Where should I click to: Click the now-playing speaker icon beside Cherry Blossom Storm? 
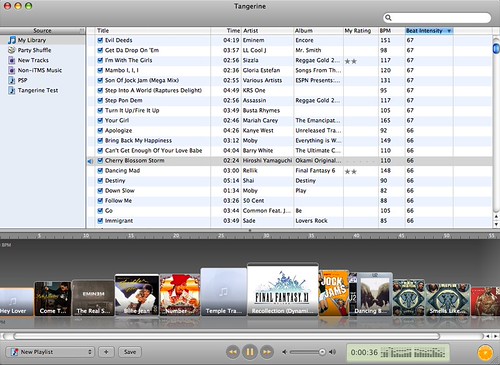(90, 161)
